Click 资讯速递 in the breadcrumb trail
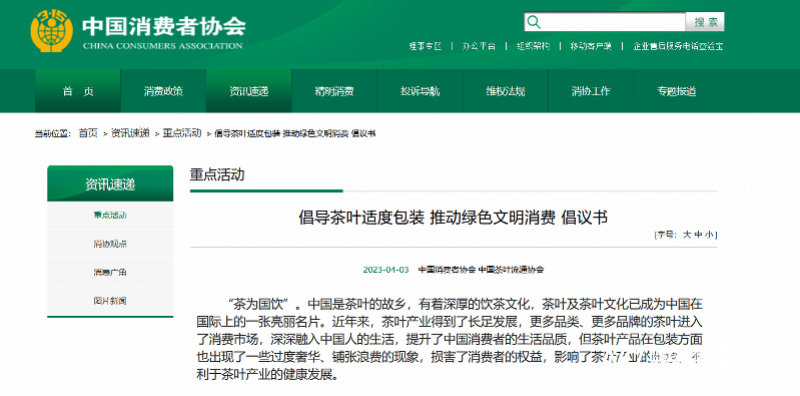Viewport: 800px width, 396px height. pos(130,133)
